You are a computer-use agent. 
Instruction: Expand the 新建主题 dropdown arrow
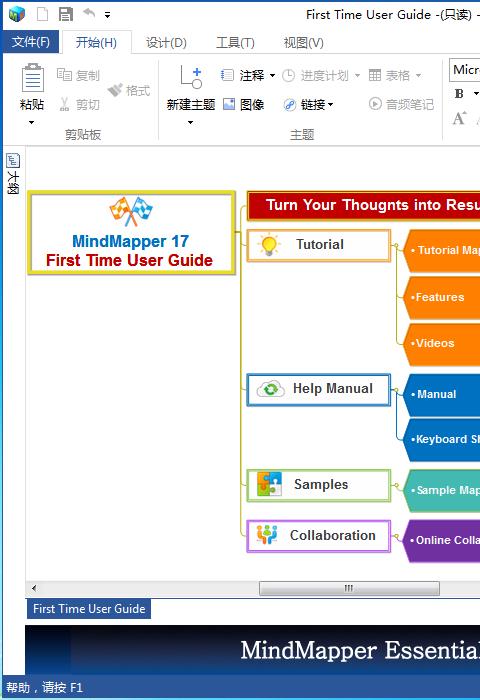coord(190,122)
